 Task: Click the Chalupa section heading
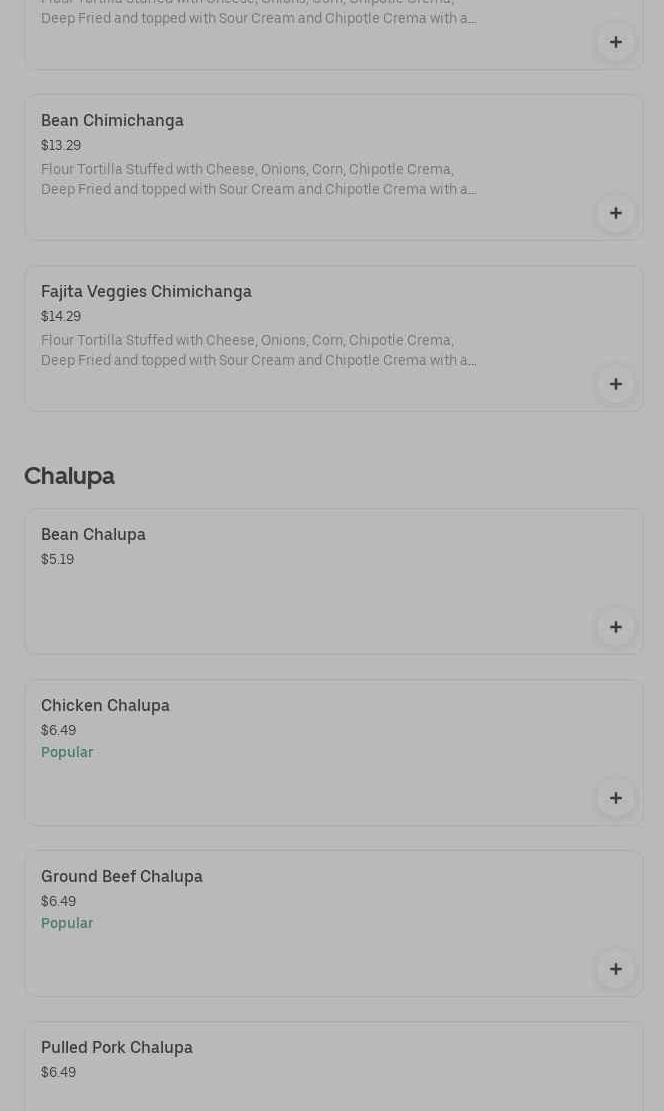(x=69, y=476)
